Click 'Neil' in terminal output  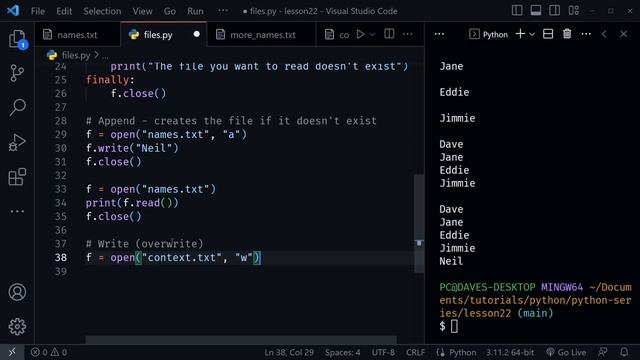pos(451,261)
